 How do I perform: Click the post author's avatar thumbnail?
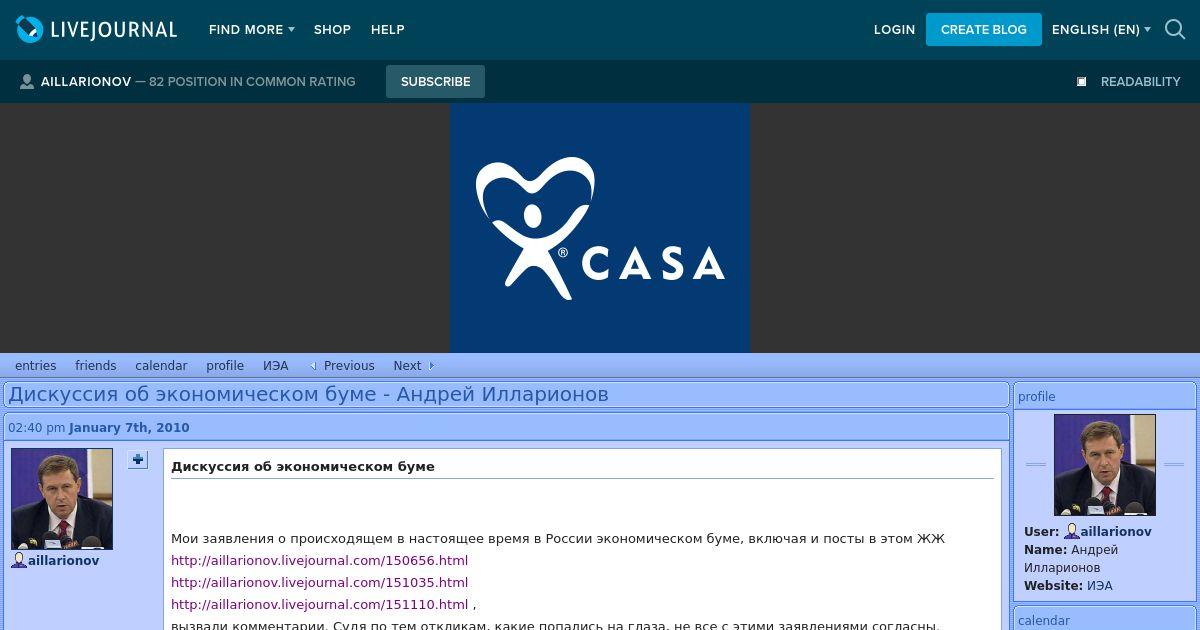[62, 499]
